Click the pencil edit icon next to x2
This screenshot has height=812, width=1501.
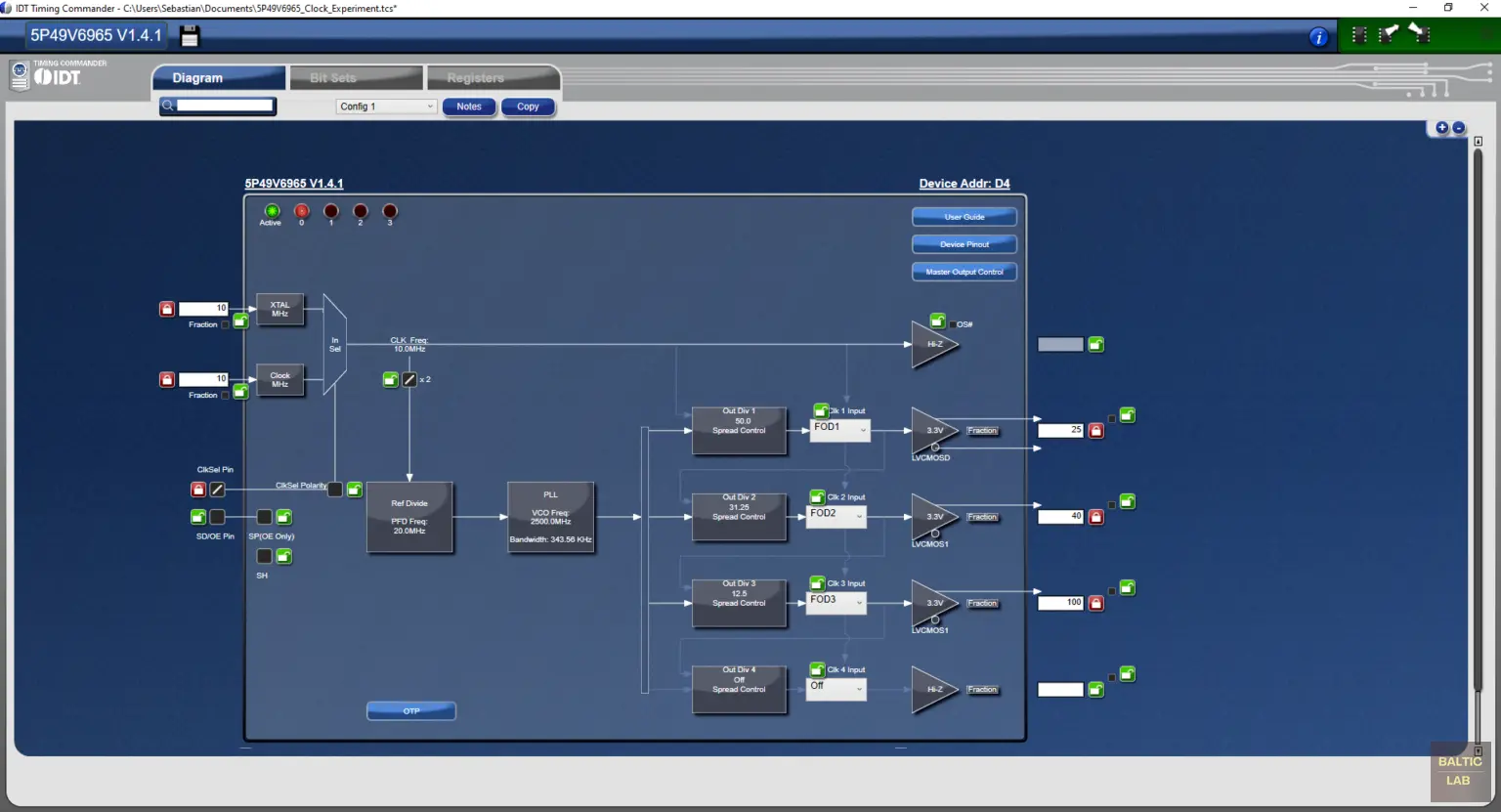click(408, 379)
